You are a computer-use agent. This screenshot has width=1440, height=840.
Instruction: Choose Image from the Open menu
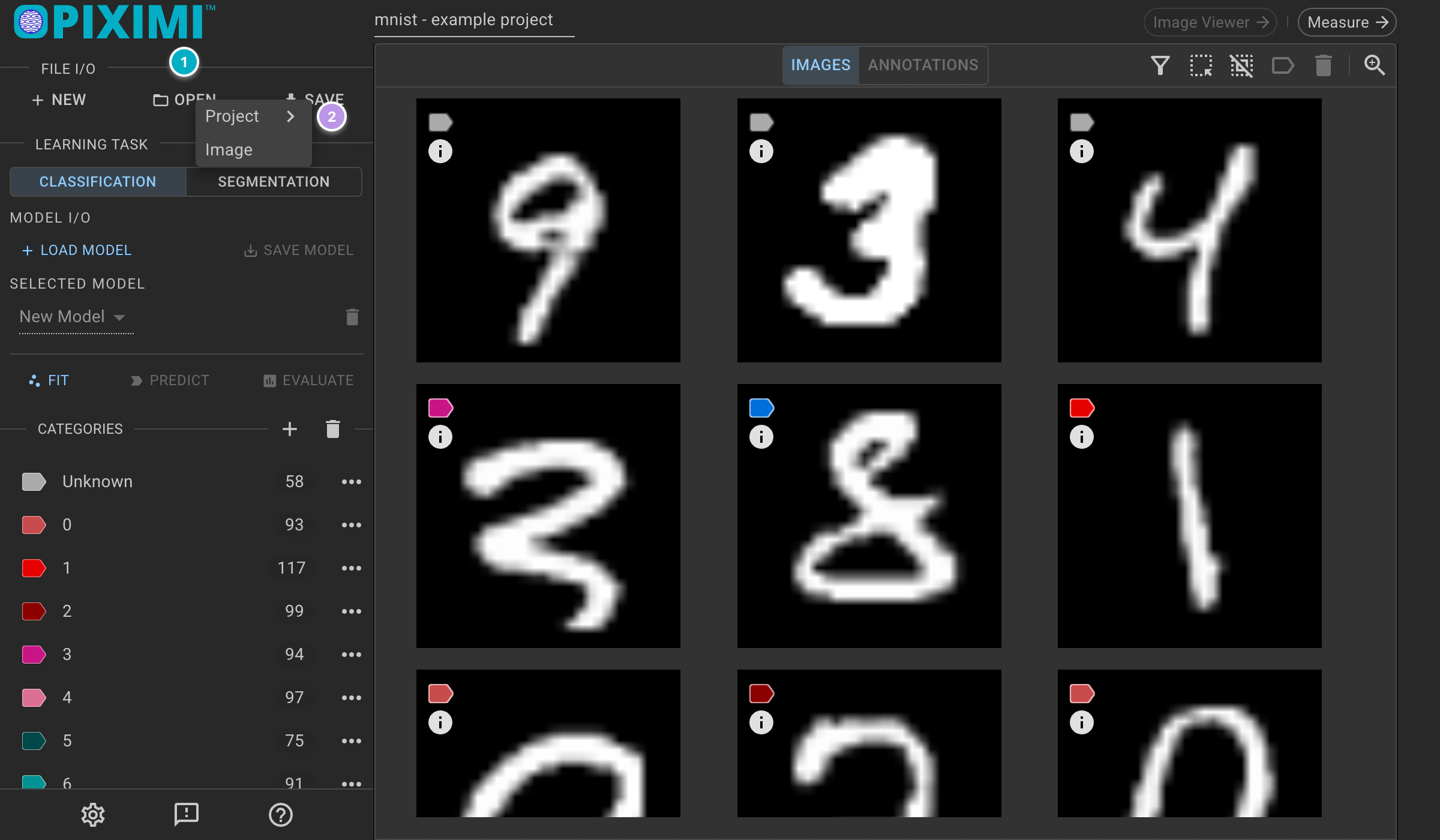tap(253, 150)
